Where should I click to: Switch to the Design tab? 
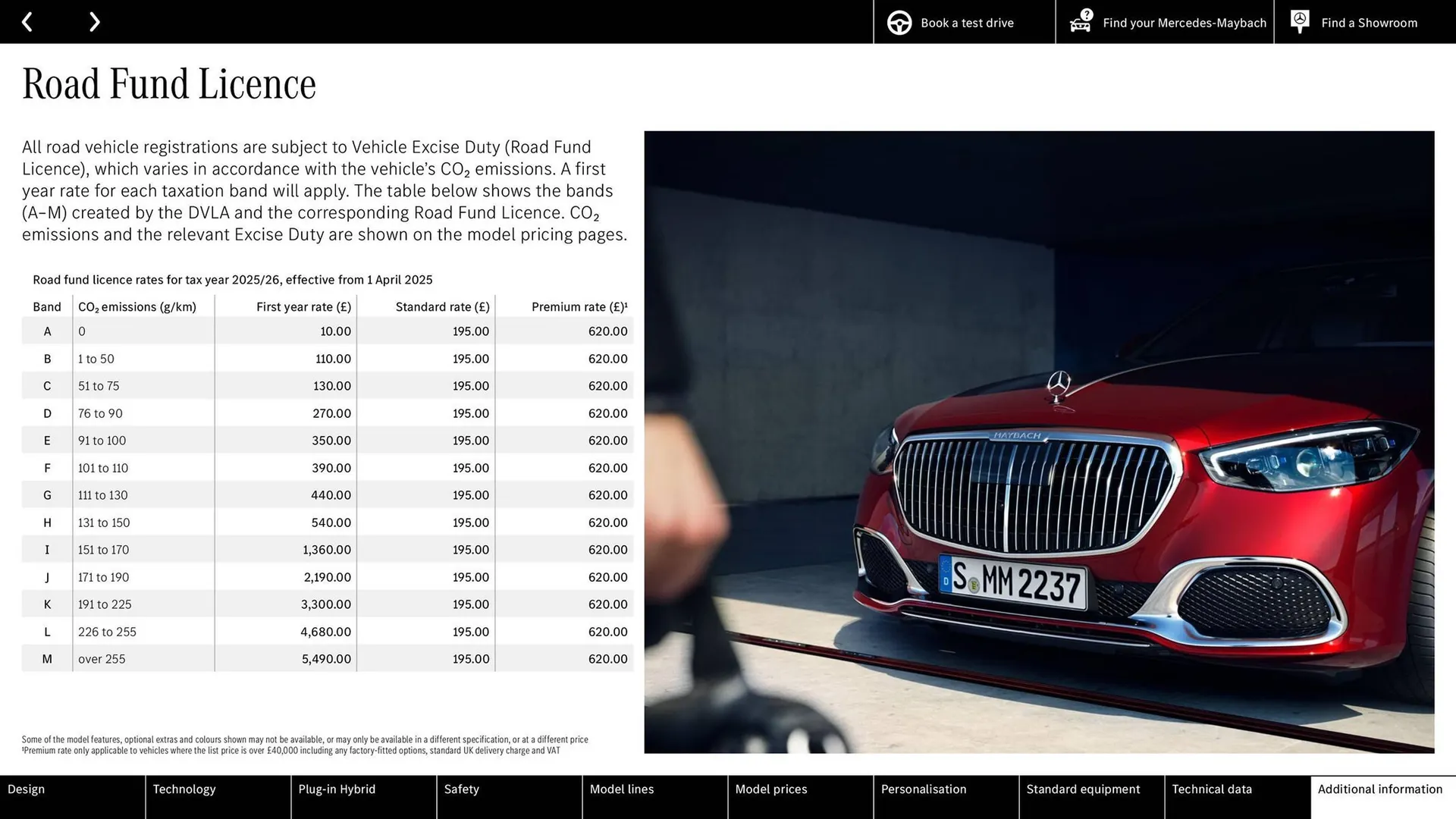pyautogui.click(x=72, y=797)
